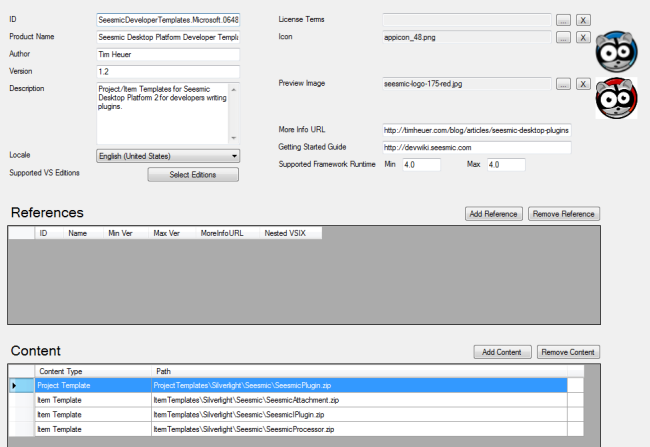Edit the Product Name field
The height and width of the screenshot is (447, 650).
click(x=168, y=37)
